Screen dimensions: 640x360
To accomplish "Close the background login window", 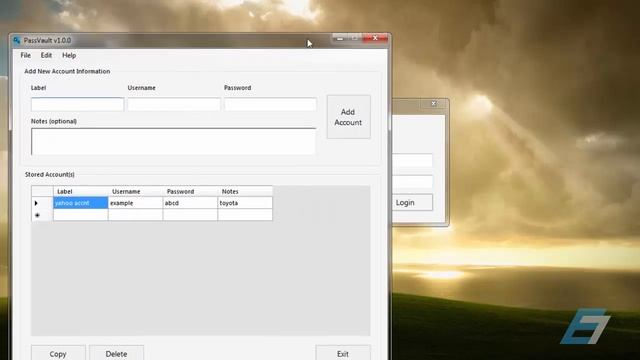I will [434, 104].
